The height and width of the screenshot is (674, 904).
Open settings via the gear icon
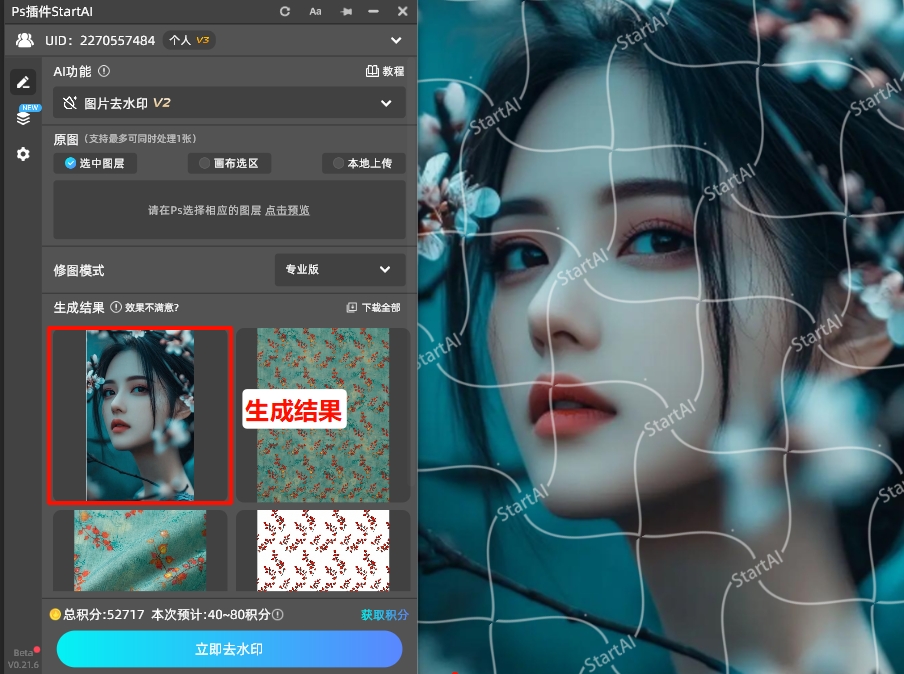(x=23, y=154)
